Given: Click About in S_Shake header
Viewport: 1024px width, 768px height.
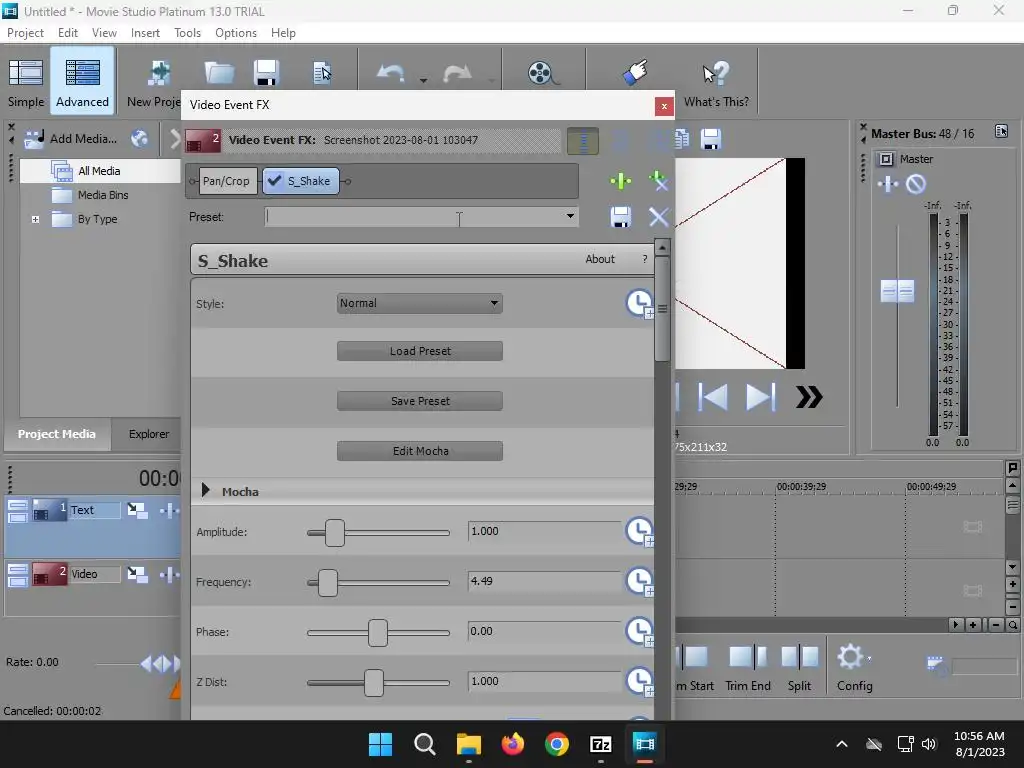Looking at the screenshot, I should [600, 259].
